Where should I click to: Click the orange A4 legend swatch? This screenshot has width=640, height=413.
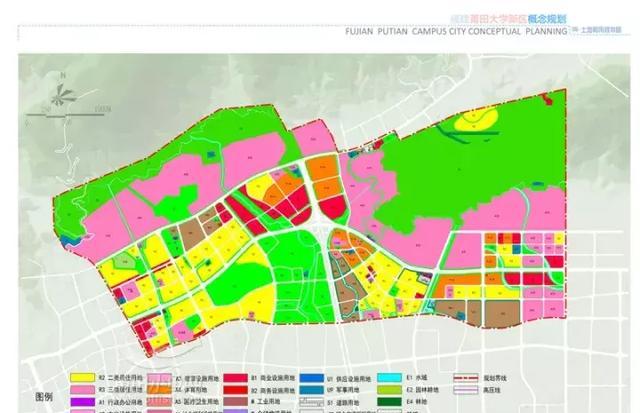point(159,390)
